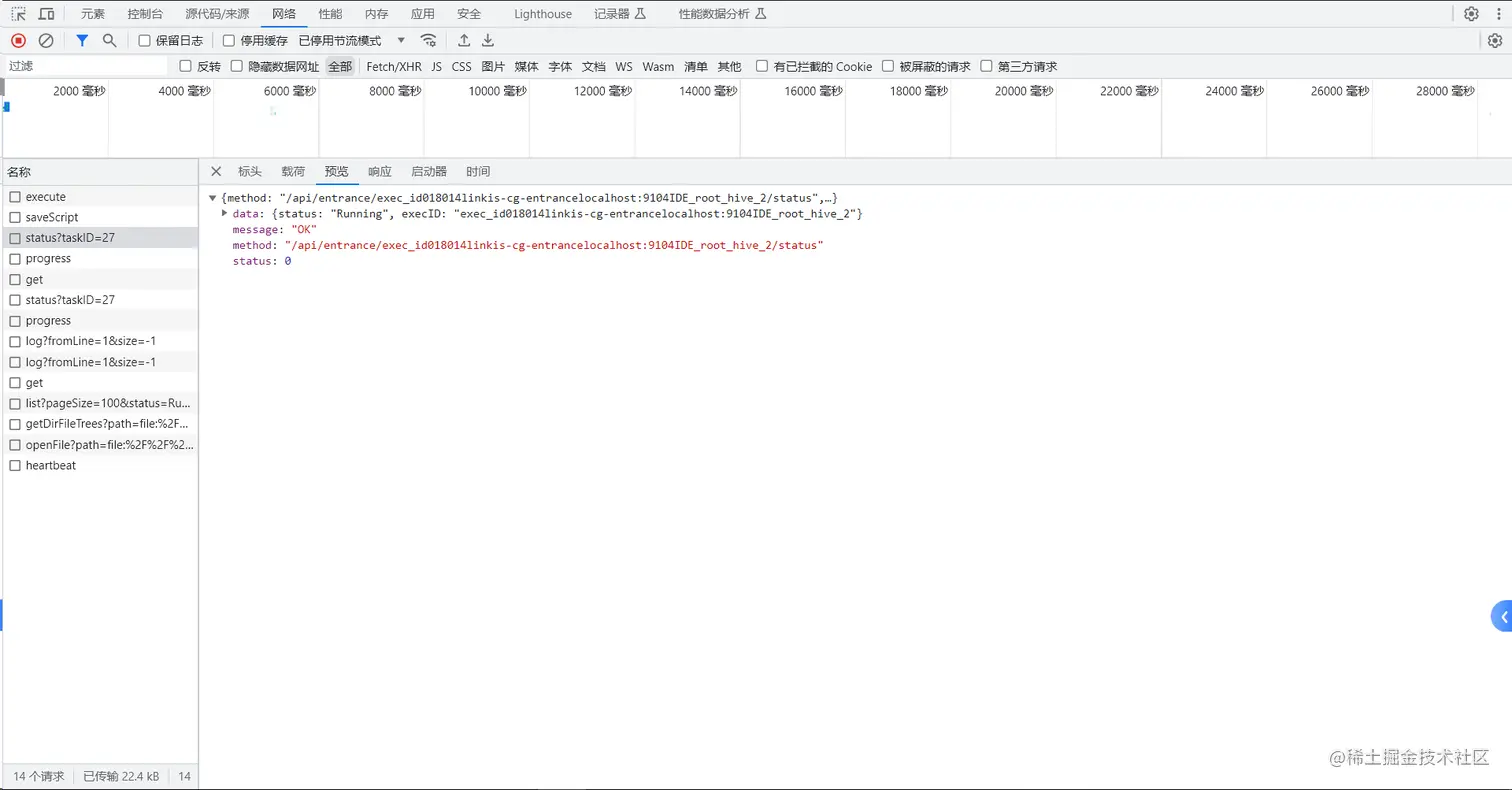Filter requests by CSS type
1512x790 pixels.
(x=461, y=66)
